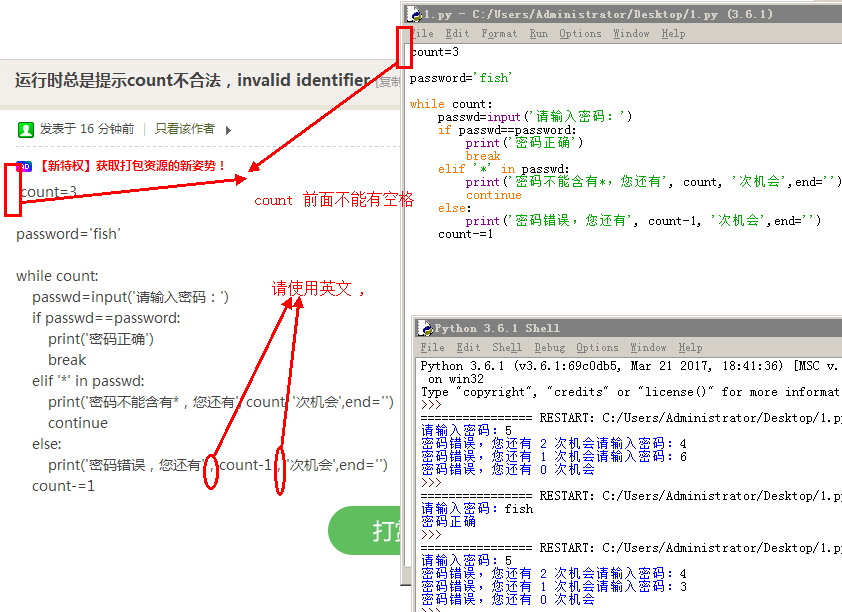Click the IDLE editor window icon for 1.py
842x612 pixels.
[413, 14]
